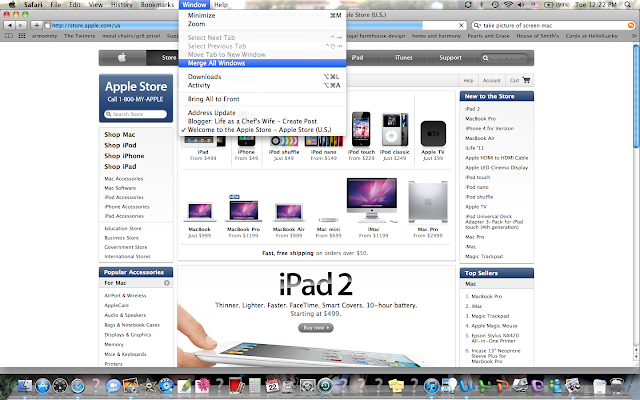The image size is (640, 400).
Task: Choose Bring All to Front
Action: coord(262,99)
